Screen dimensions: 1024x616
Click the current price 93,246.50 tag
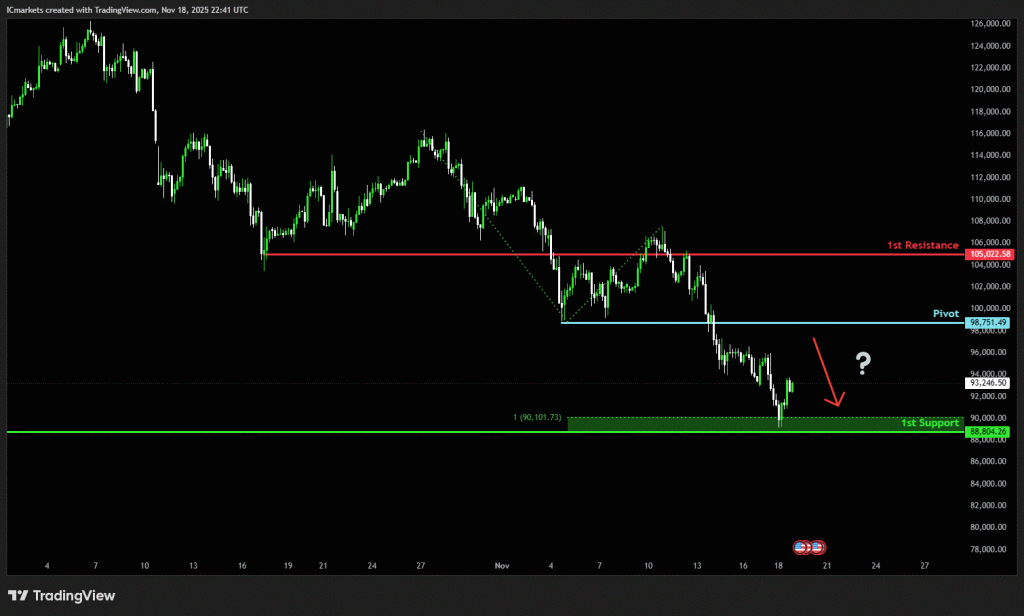coord(988,382)
